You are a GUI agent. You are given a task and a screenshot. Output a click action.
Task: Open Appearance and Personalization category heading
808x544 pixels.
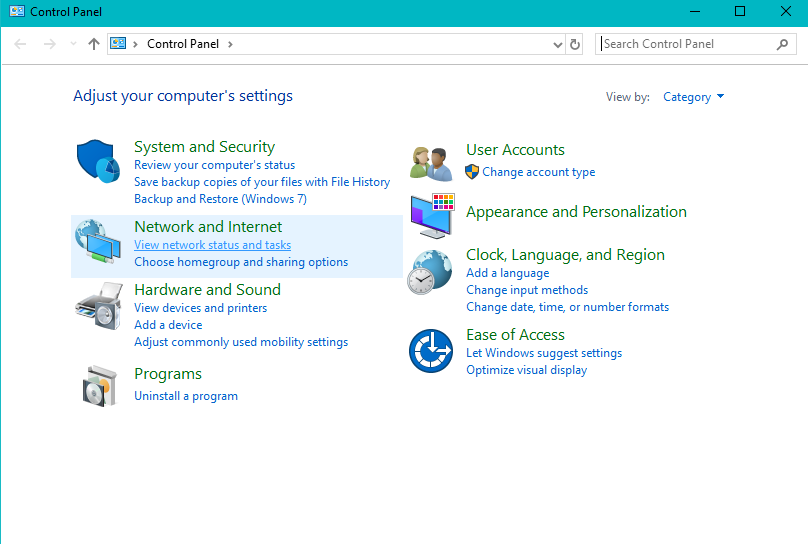pos(576,212)
